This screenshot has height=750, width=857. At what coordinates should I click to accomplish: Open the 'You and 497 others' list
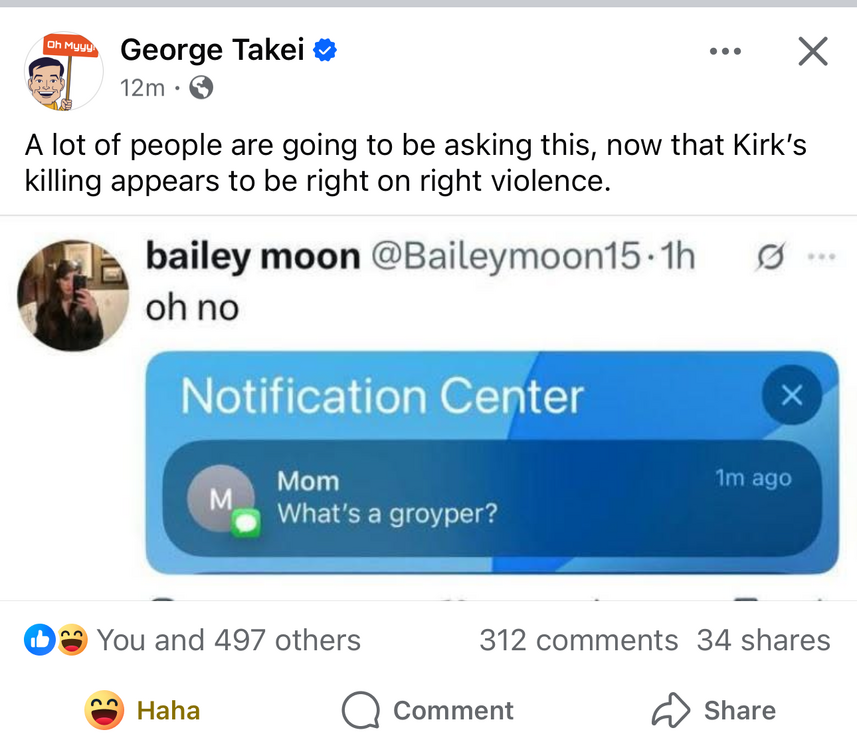pyautogui.click(x=228, y=640)
